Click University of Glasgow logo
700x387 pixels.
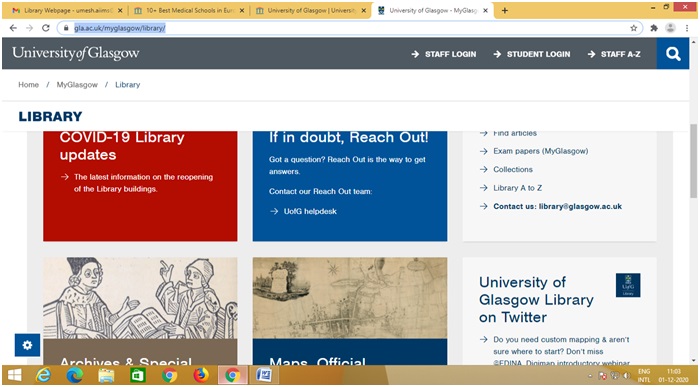(x=76, y=53)
